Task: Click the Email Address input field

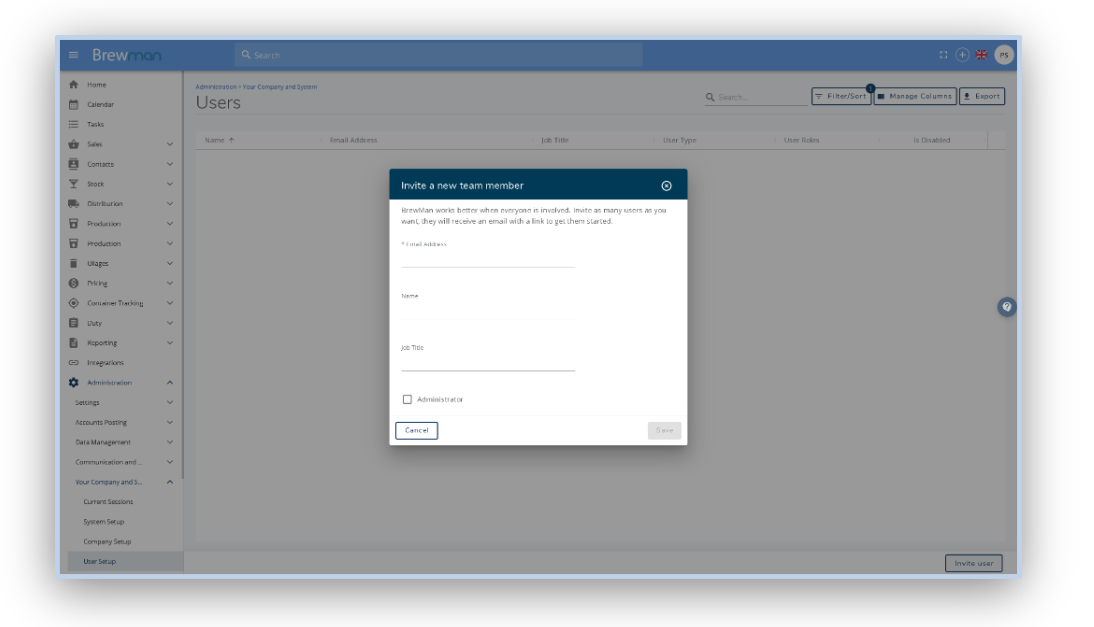Action: (x=487, y=259)
